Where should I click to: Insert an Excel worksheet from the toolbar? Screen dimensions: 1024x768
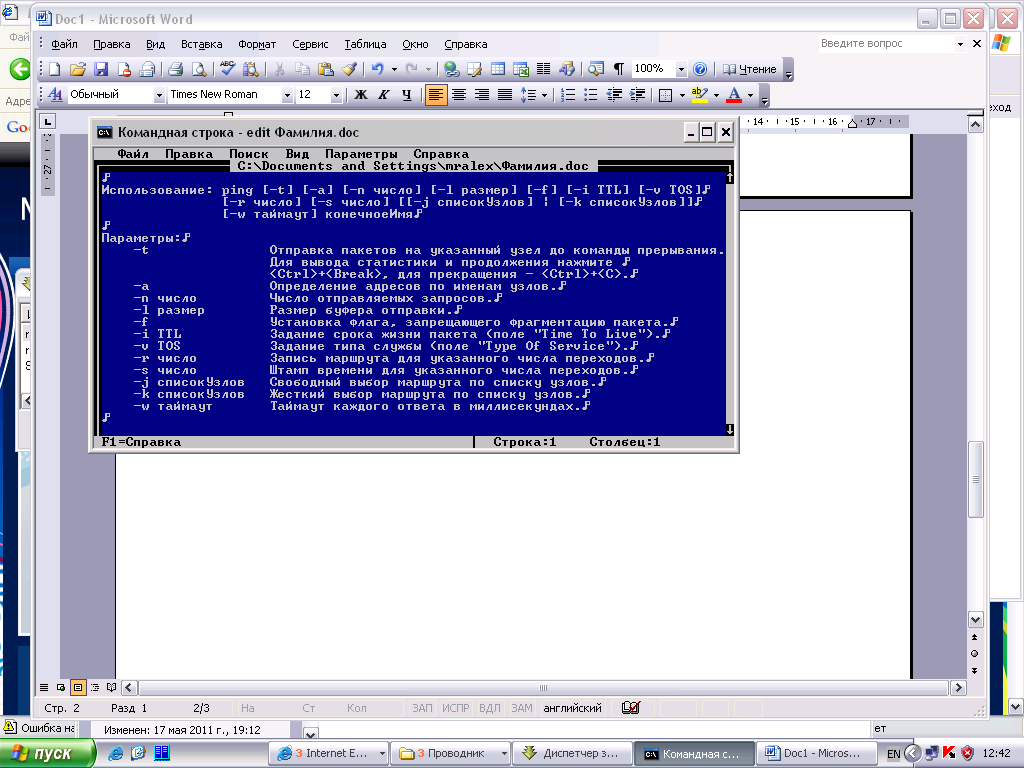[x=520, y=69]
